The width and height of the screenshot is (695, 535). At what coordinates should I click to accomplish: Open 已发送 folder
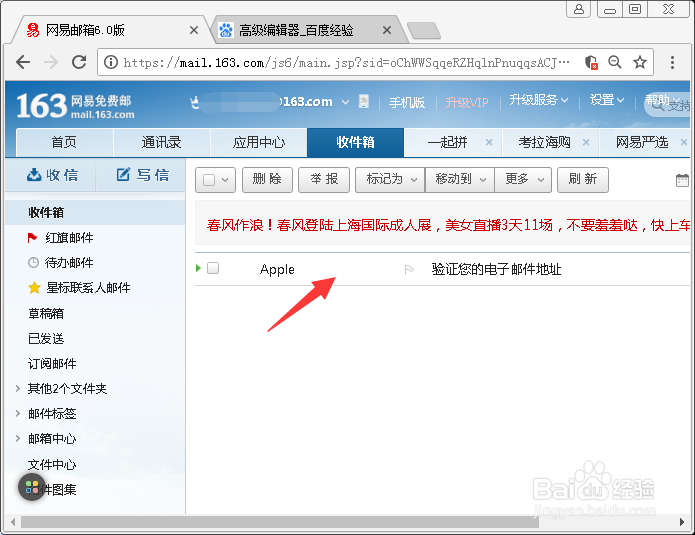pos(46,339)
